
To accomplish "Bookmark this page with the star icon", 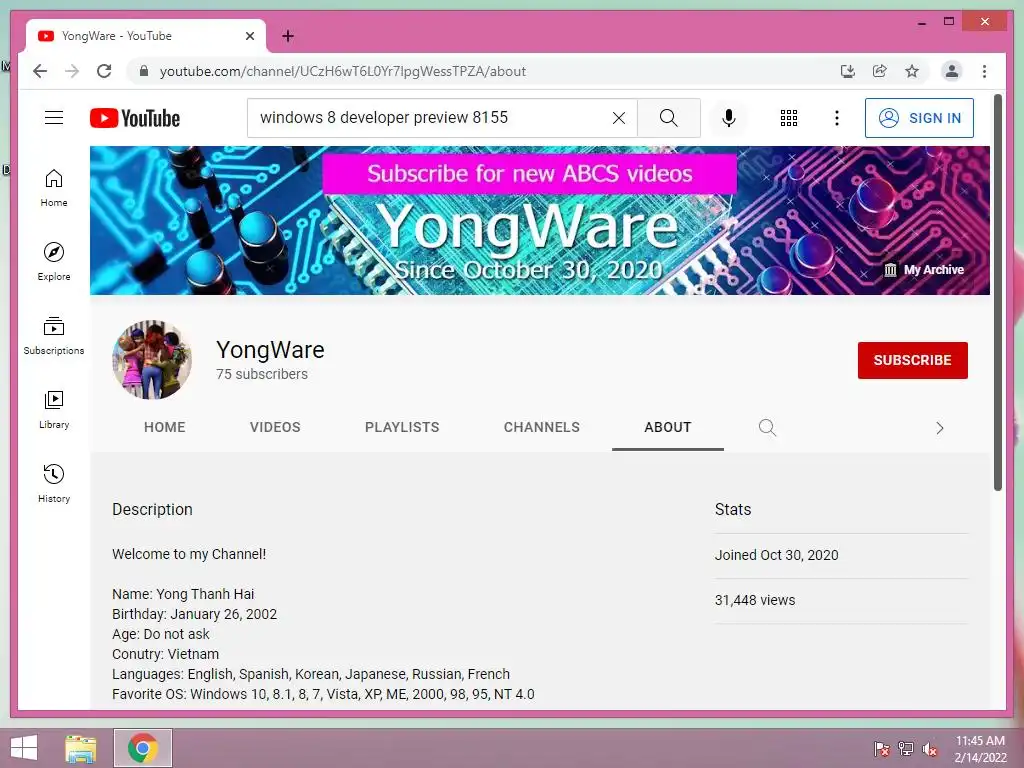I will (912, 71).
